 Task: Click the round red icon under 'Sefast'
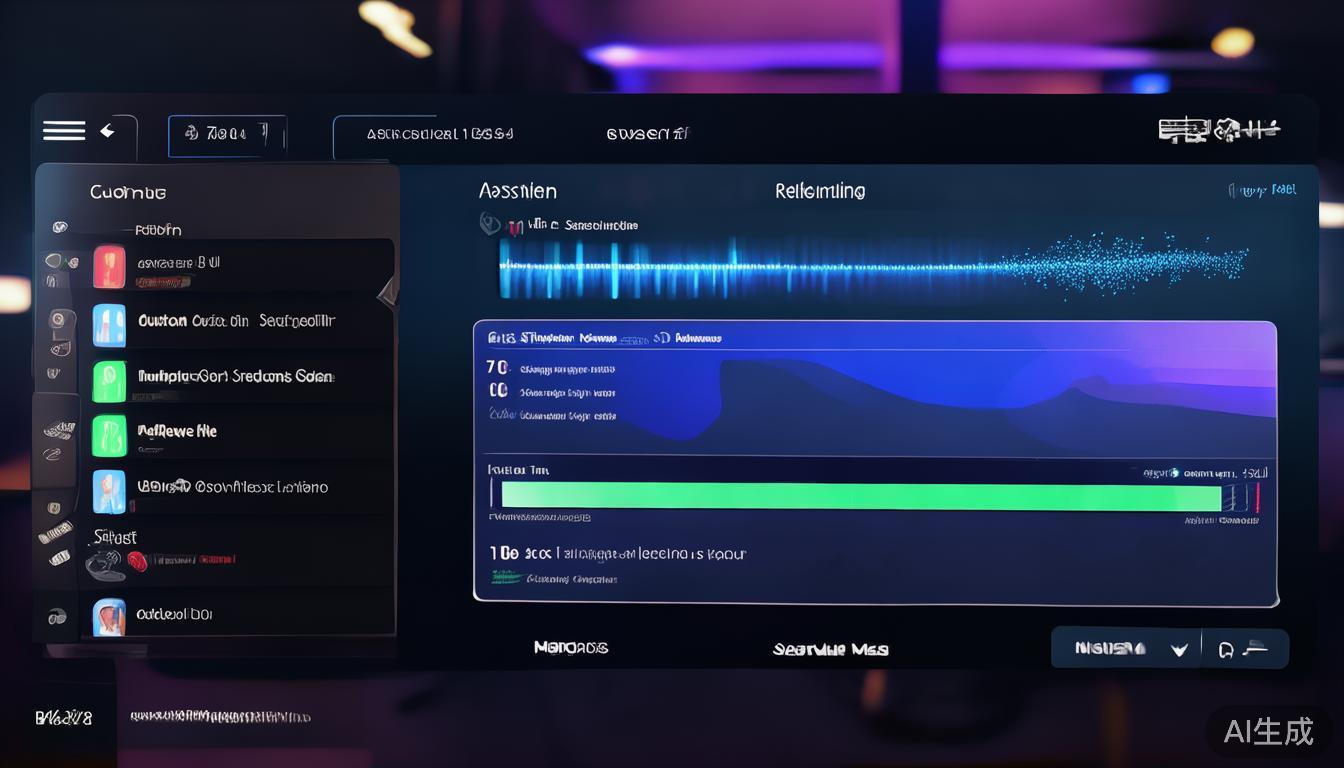pyautogui.click(x=137, y=561)
